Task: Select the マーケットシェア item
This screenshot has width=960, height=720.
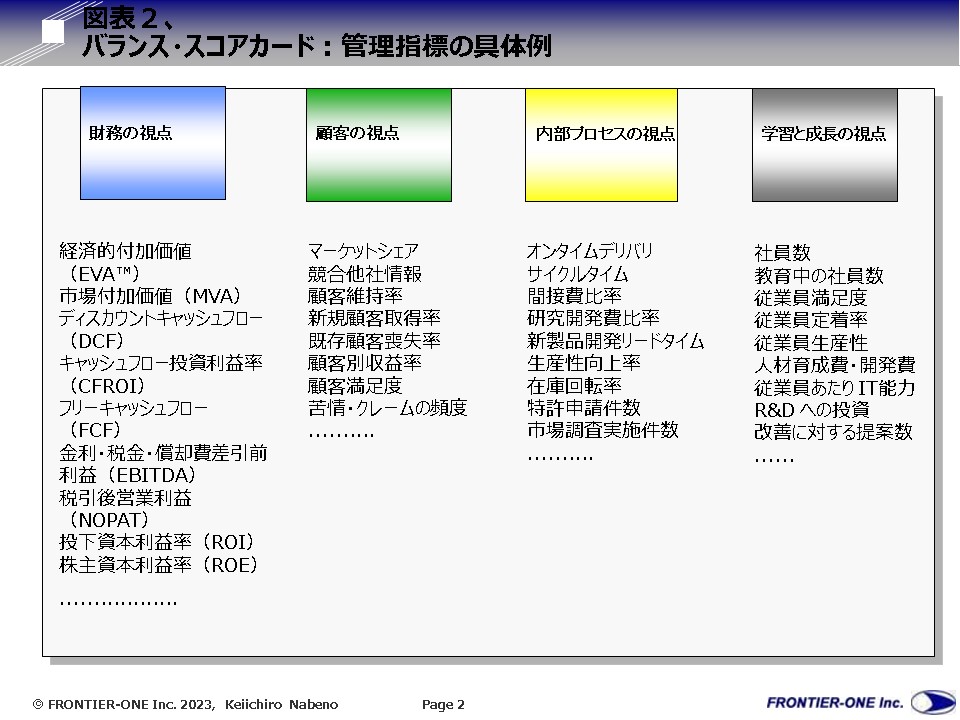Action: point(363,251)
